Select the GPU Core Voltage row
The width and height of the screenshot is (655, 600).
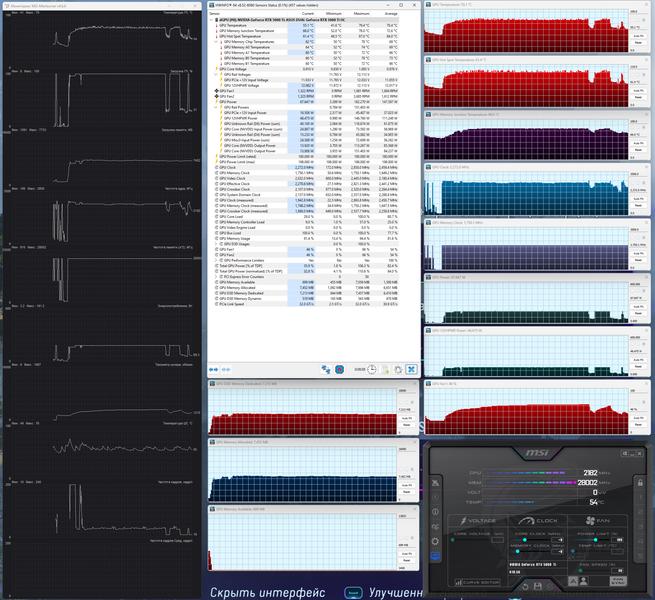tap(304, 69)
